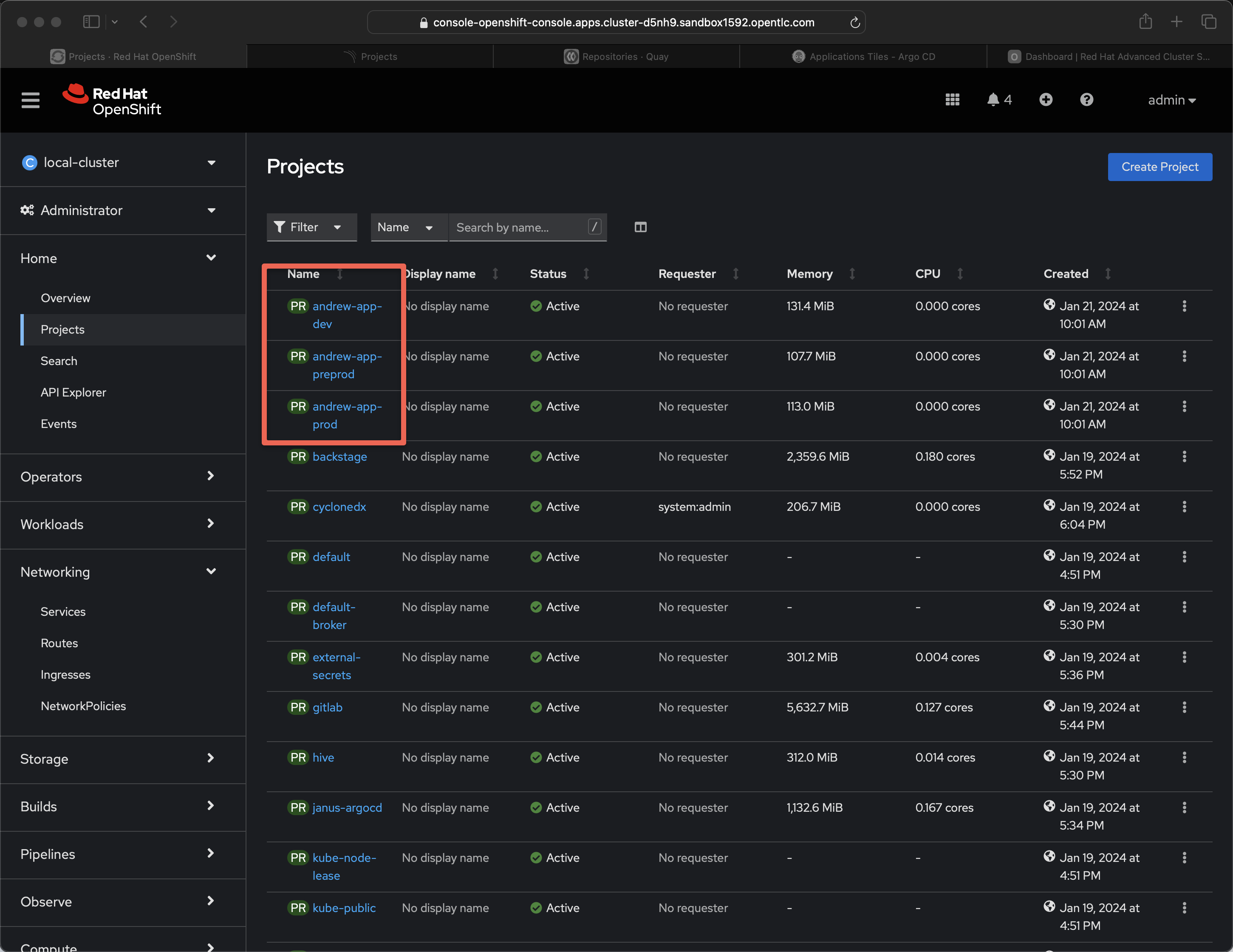Open kebab menu for backstage project
The height and width of the screenshot is (952, 1233).
point(1184,456)
